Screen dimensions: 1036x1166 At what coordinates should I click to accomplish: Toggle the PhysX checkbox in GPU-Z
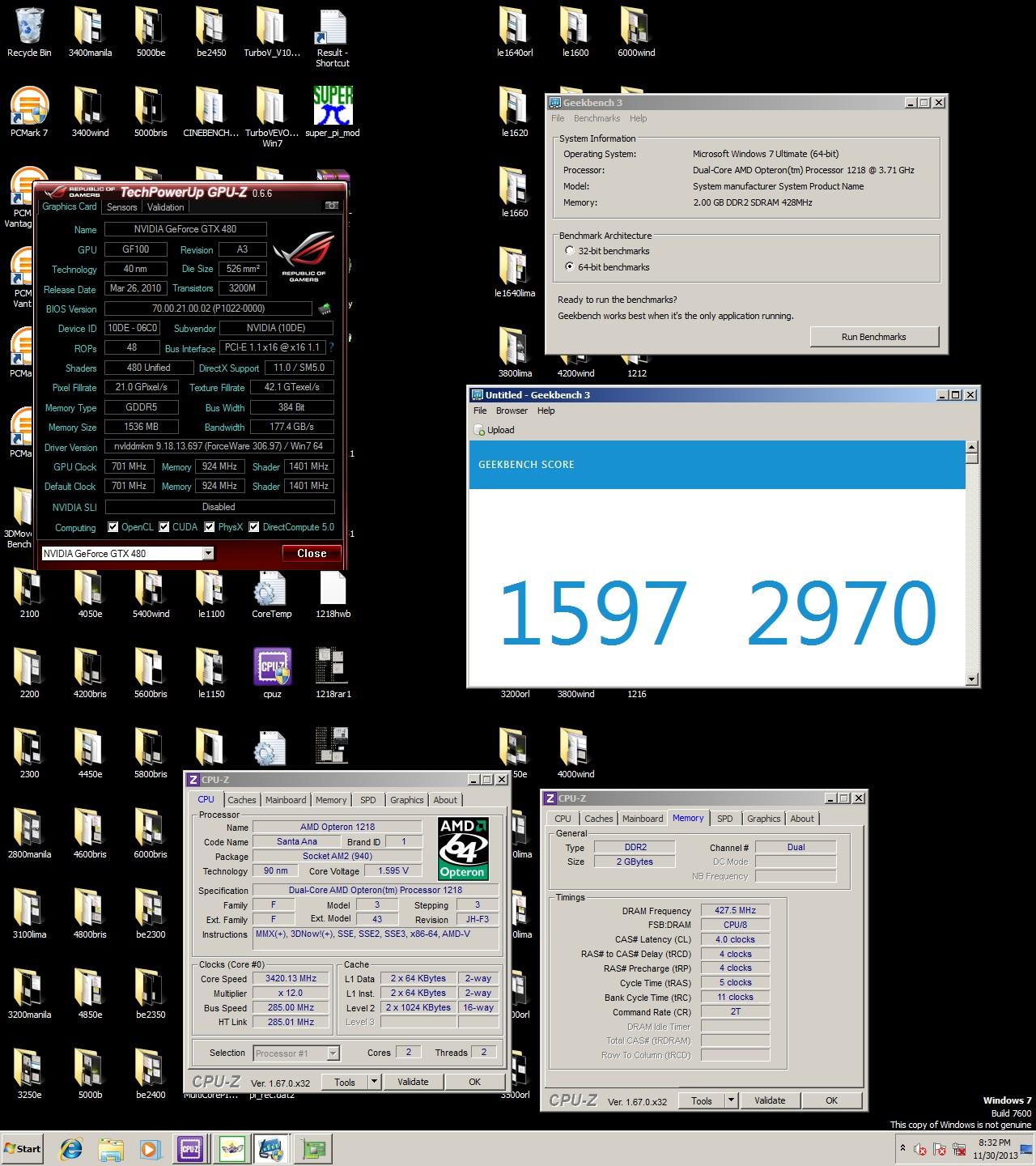pyautogui.click(x=210, y=527)
